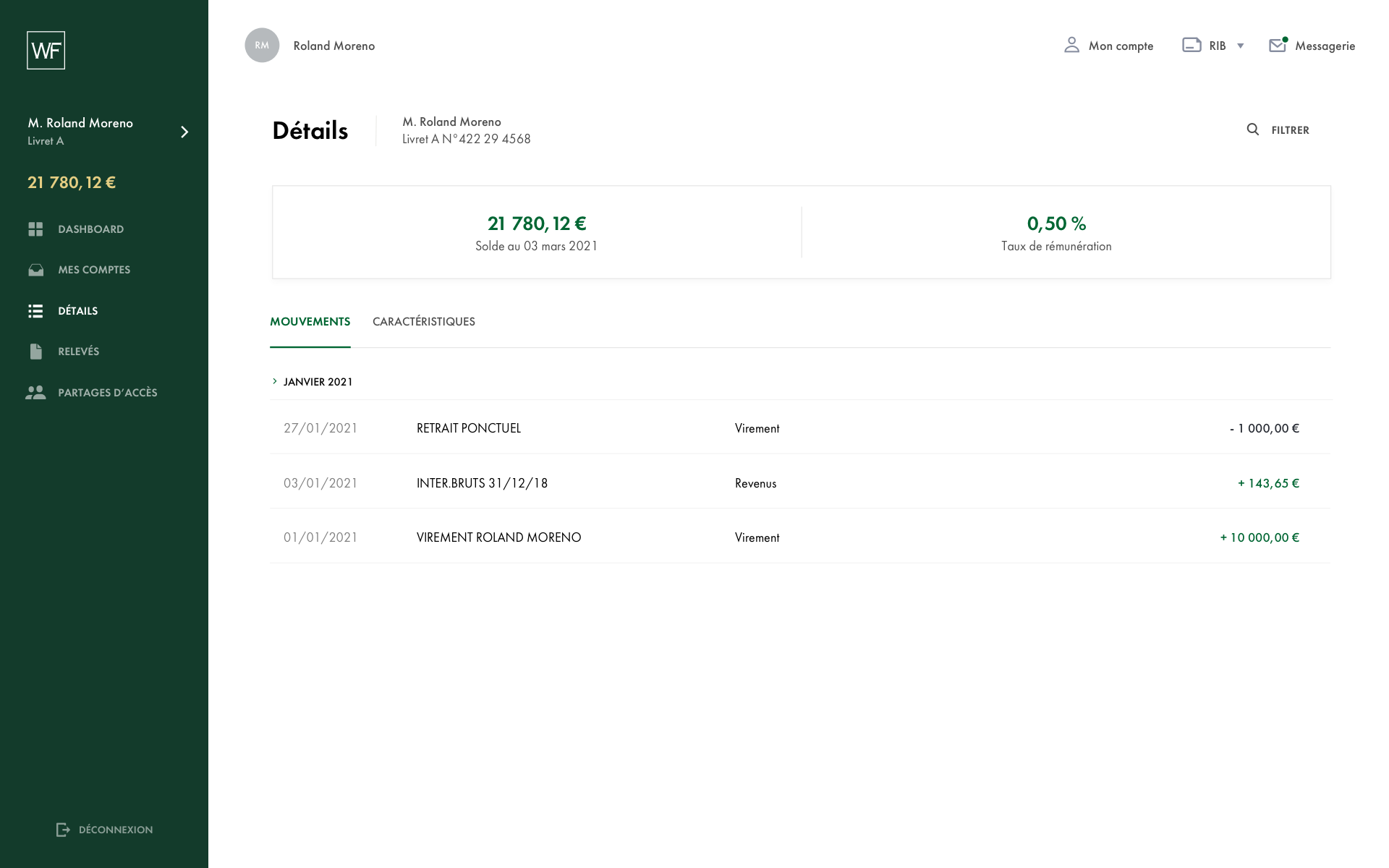Navigate to Détails sidebar icon
The width and height of the screenshot is (1389, 868).
(x=35, y=310)
